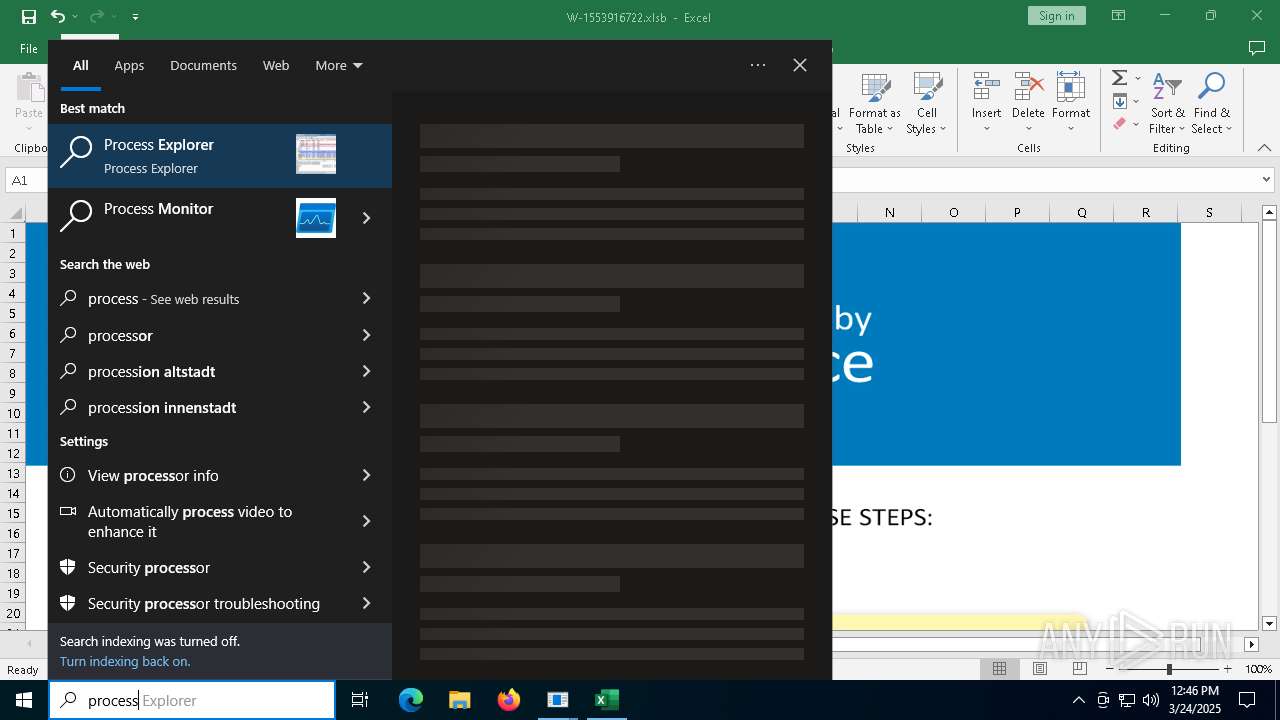Click zoom in plus button
The height and width of the screenshot is (720, 1280).
(1228, 669)
